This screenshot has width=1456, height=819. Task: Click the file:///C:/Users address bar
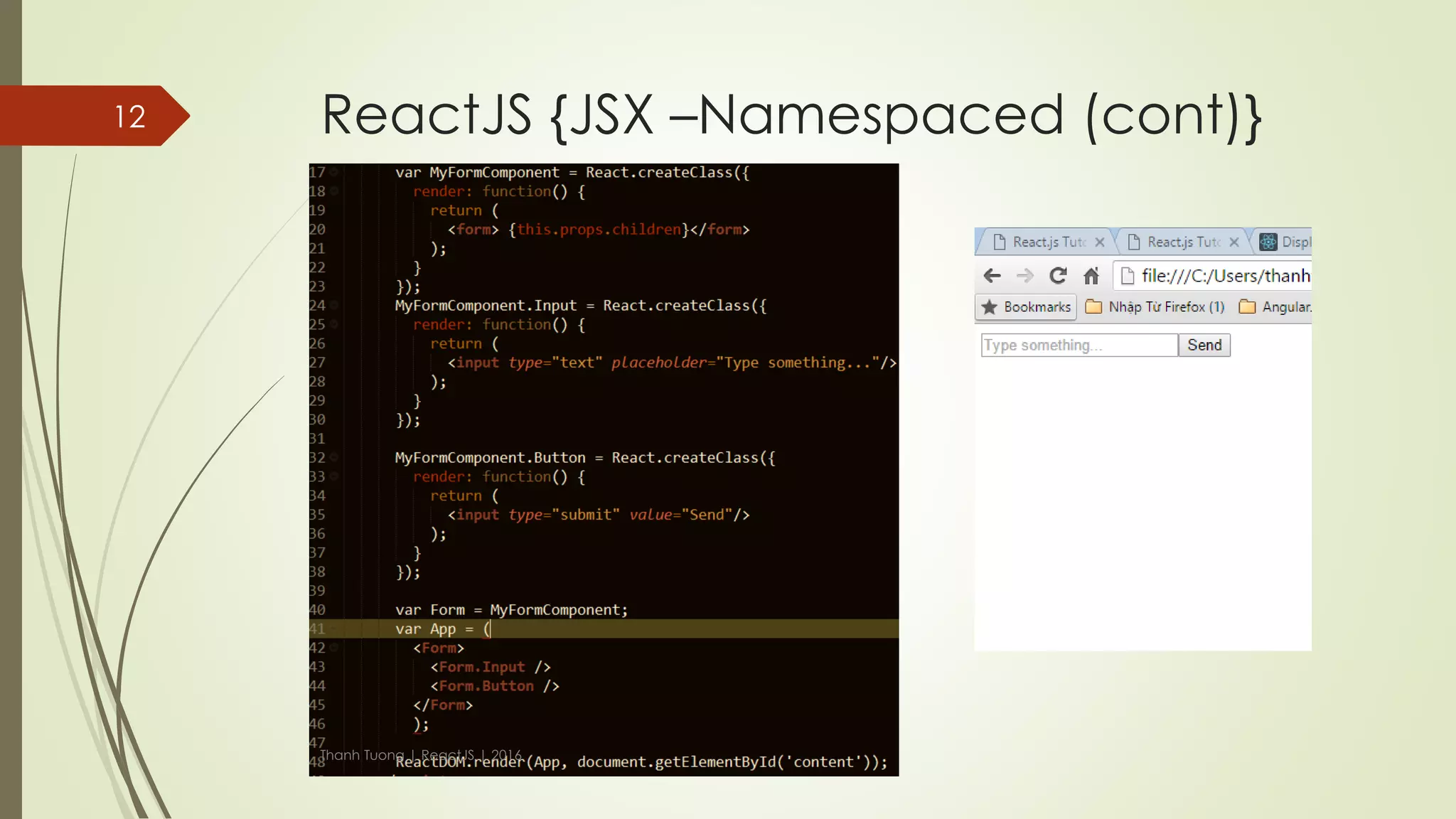click(1224, 276)
